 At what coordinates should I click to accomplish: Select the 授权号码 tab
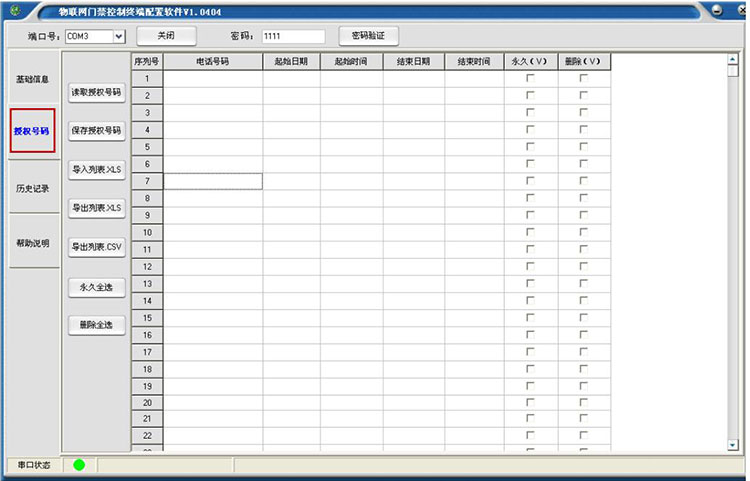[x=32, y=131]
